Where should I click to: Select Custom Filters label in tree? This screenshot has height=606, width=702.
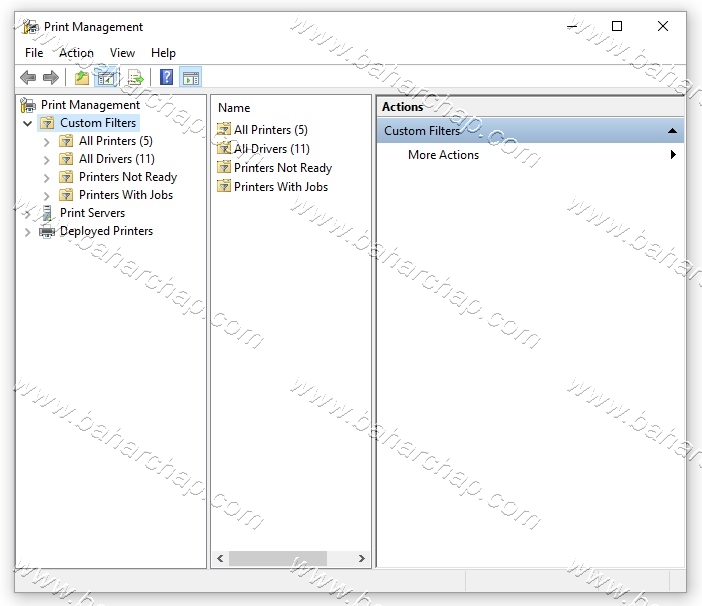(98, 123)
